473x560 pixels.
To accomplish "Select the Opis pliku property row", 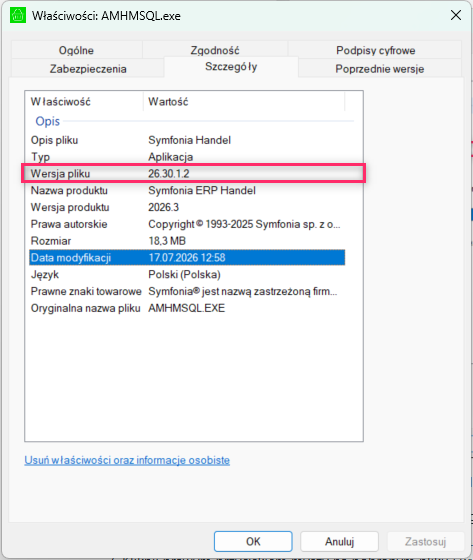I will coord(187,140).
